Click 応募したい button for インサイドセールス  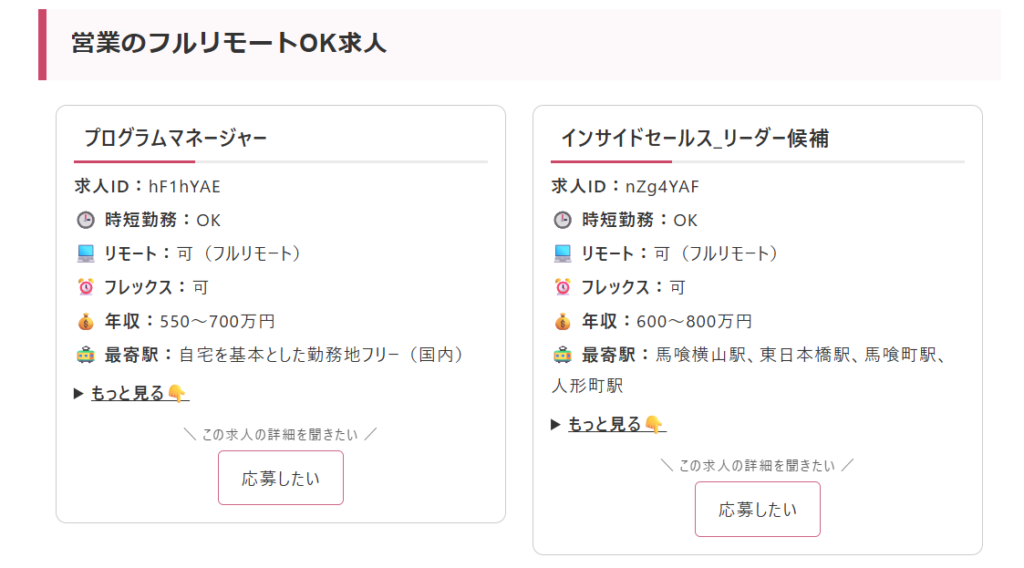(x=758, y=509)
